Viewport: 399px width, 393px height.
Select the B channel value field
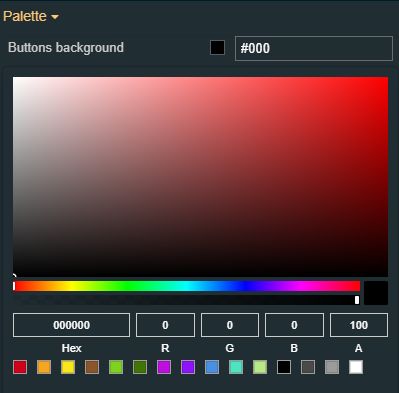coord(294,325)
